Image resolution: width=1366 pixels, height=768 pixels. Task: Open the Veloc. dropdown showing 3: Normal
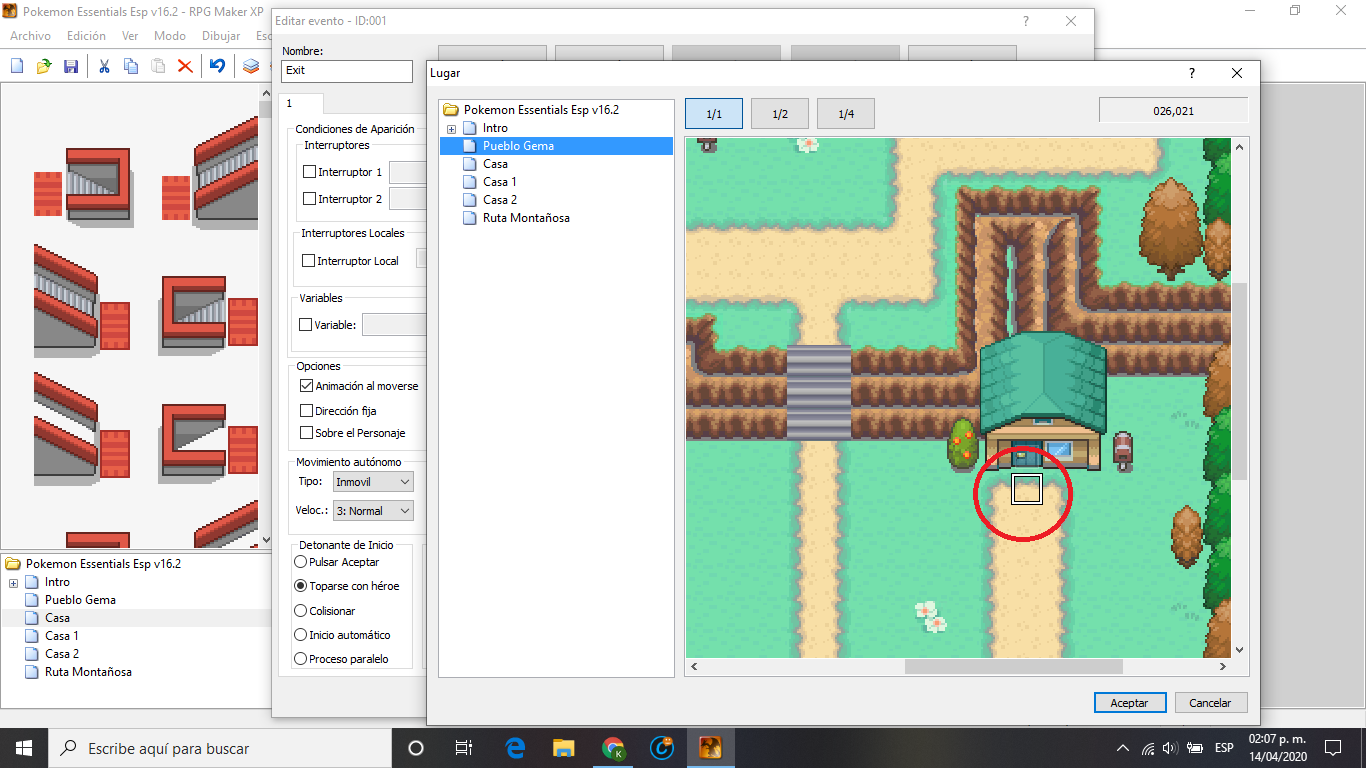[x=373, y=511]
